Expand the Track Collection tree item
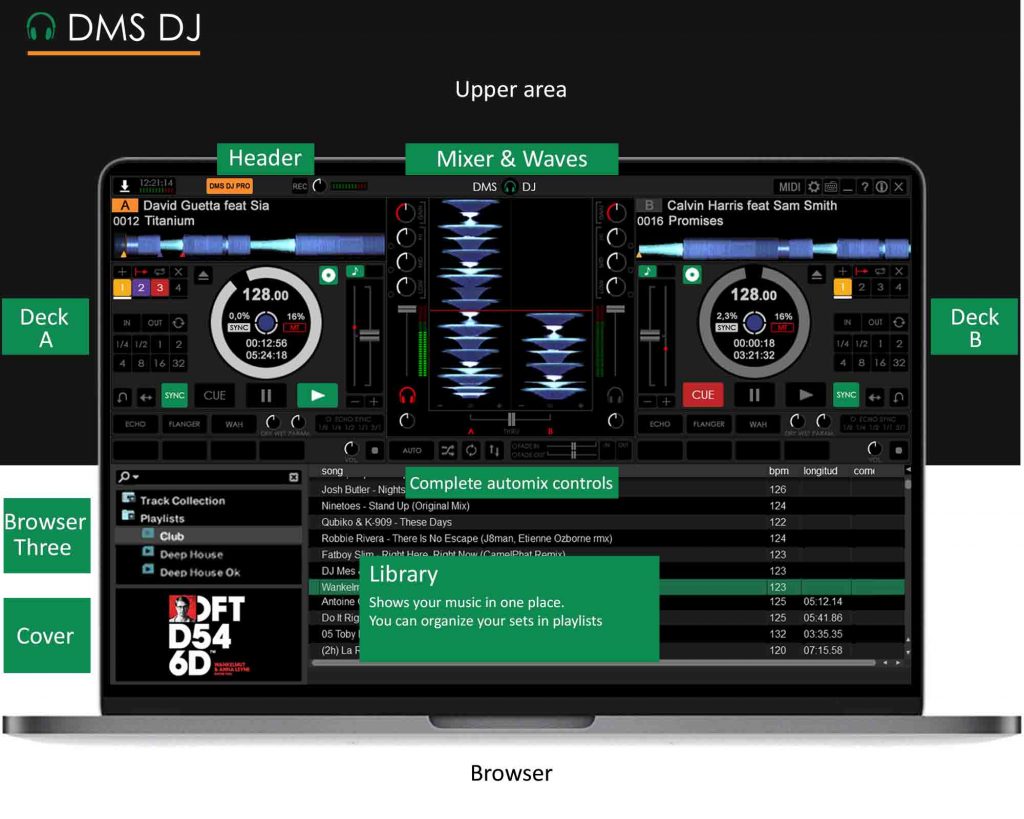 128,499
